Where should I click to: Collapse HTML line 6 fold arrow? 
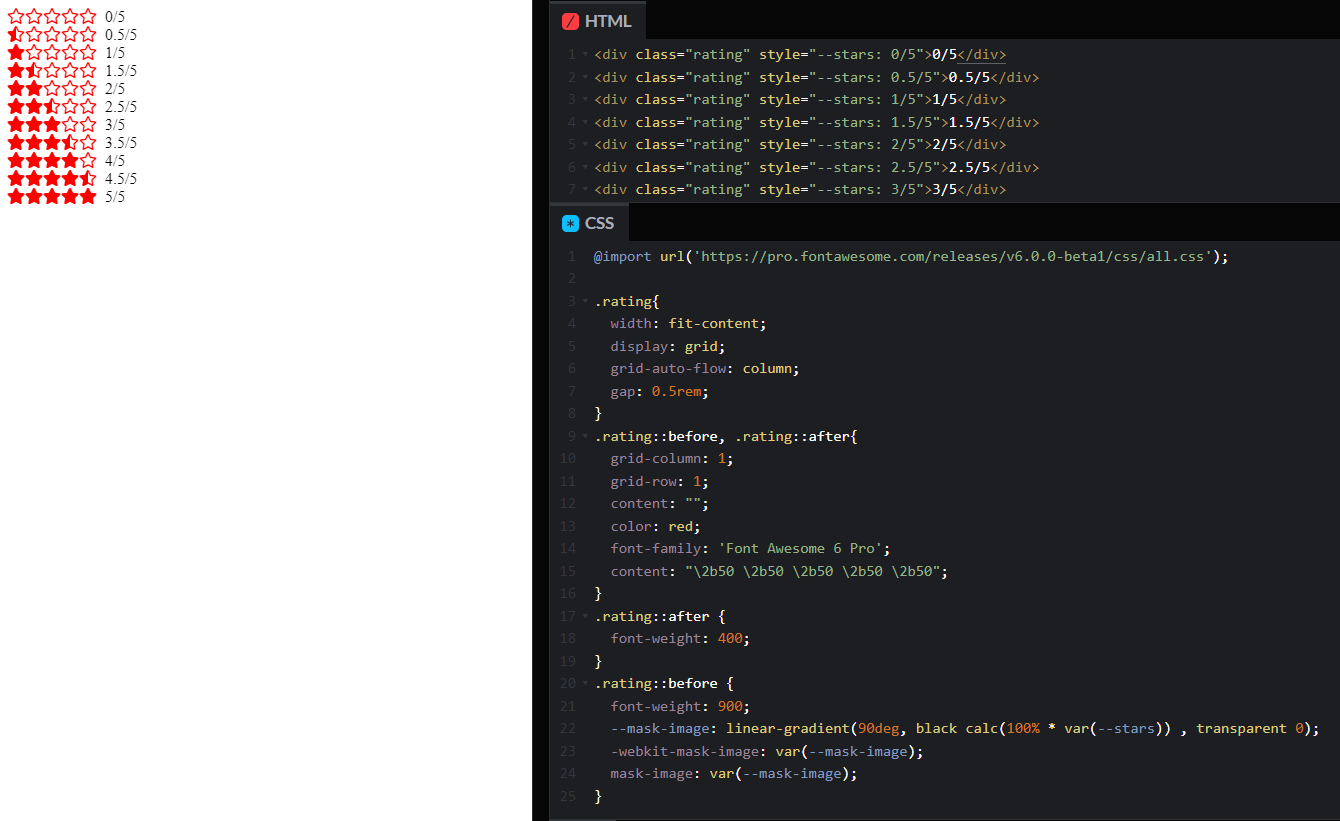tap(585, 167)
